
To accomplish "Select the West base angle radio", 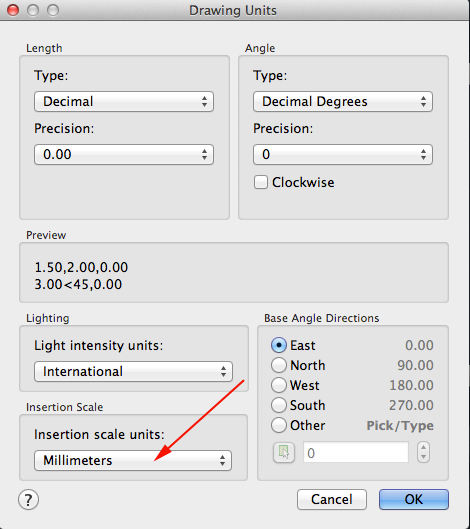I will tap(279, 385).
